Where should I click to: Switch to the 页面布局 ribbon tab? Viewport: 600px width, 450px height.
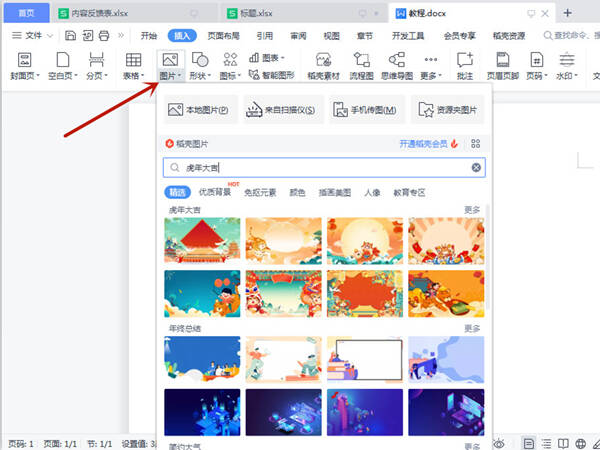tap(223, 36)
